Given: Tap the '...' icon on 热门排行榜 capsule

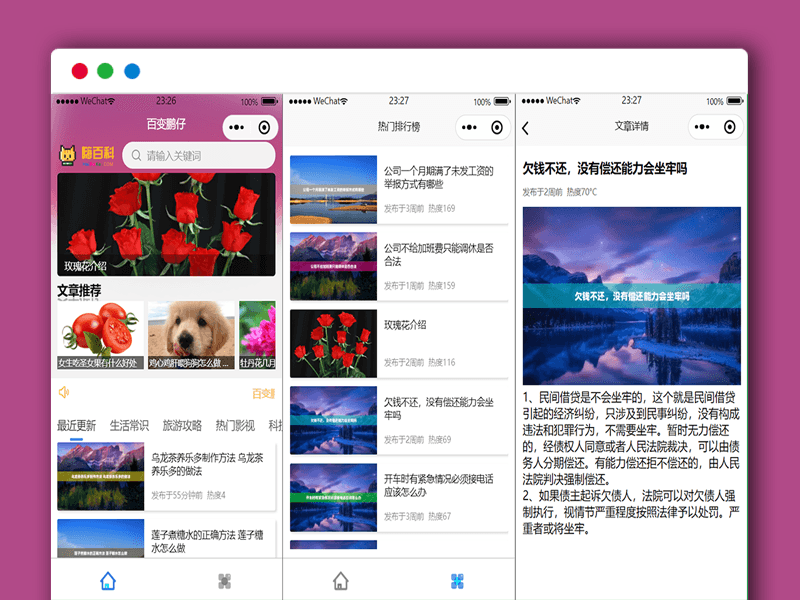Looking at the screenshot, I should coord(469,128).
